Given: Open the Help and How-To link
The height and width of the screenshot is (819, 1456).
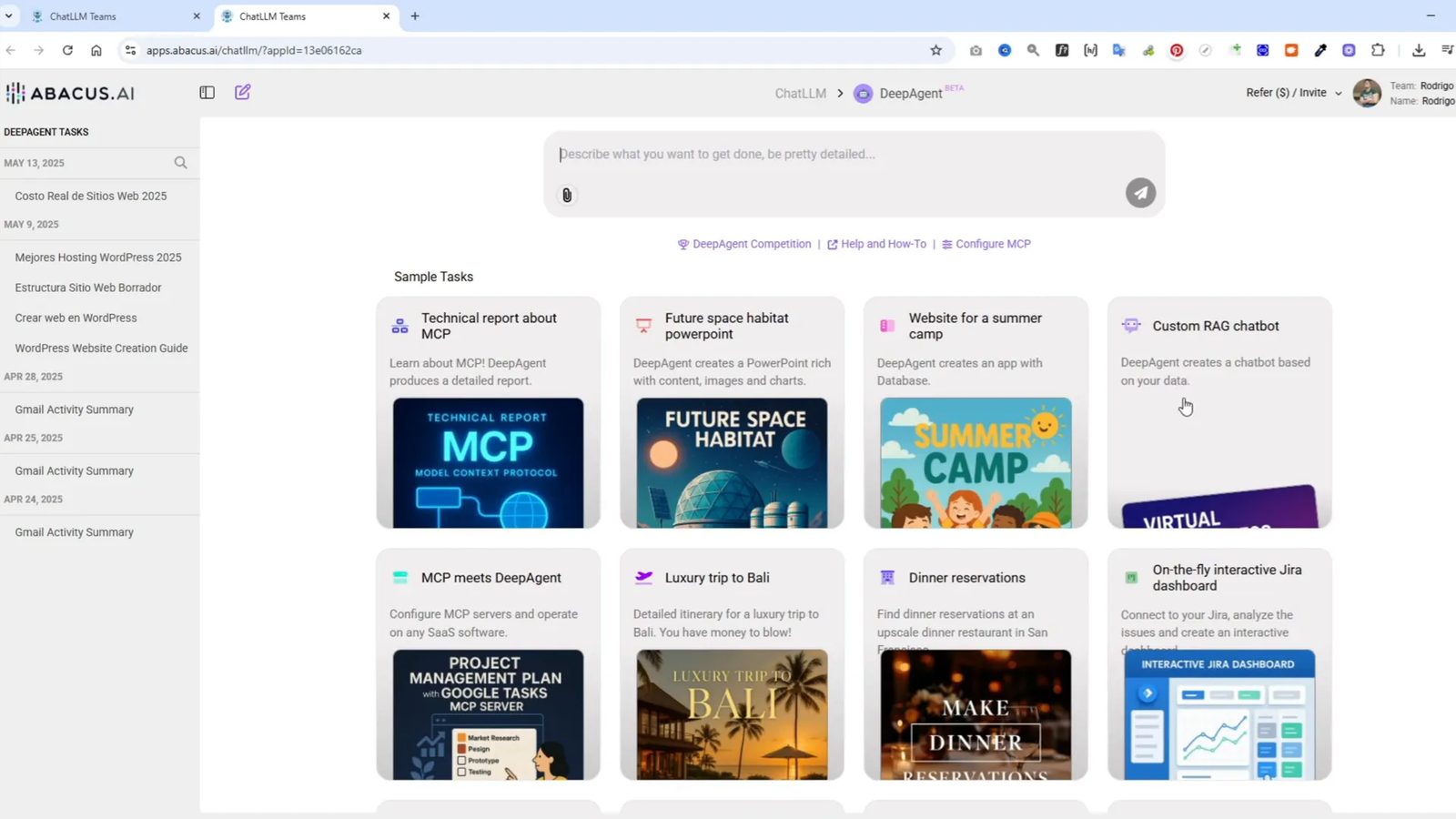Looking at the screenshot, I should point(883,243).
